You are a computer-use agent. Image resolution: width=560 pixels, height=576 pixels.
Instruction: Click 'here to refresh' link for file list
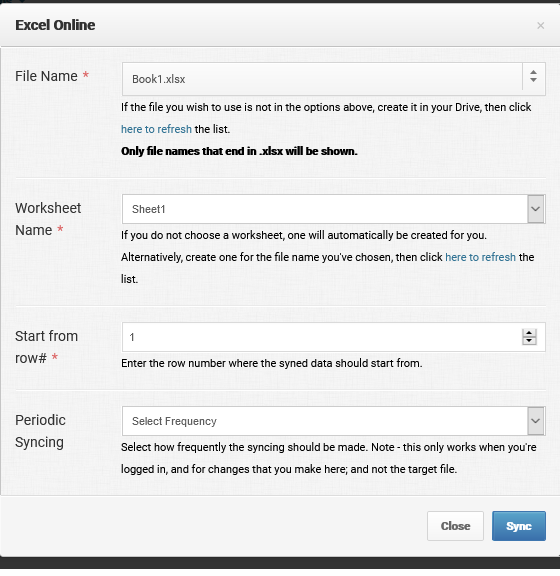156,129
